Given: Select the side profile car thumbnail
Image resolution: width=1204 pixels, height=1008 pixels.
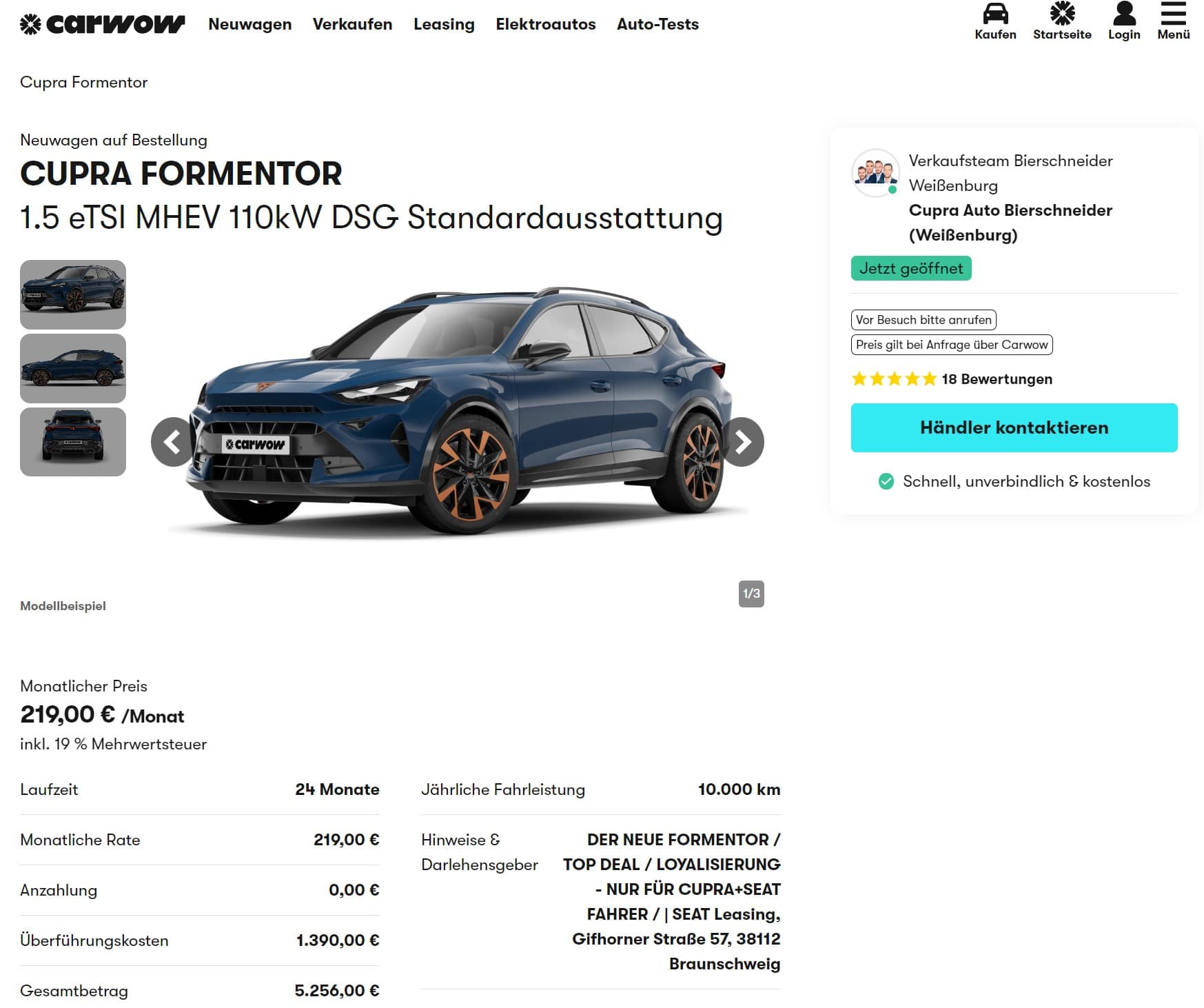Looking at the screenshot, I should 73,368.
